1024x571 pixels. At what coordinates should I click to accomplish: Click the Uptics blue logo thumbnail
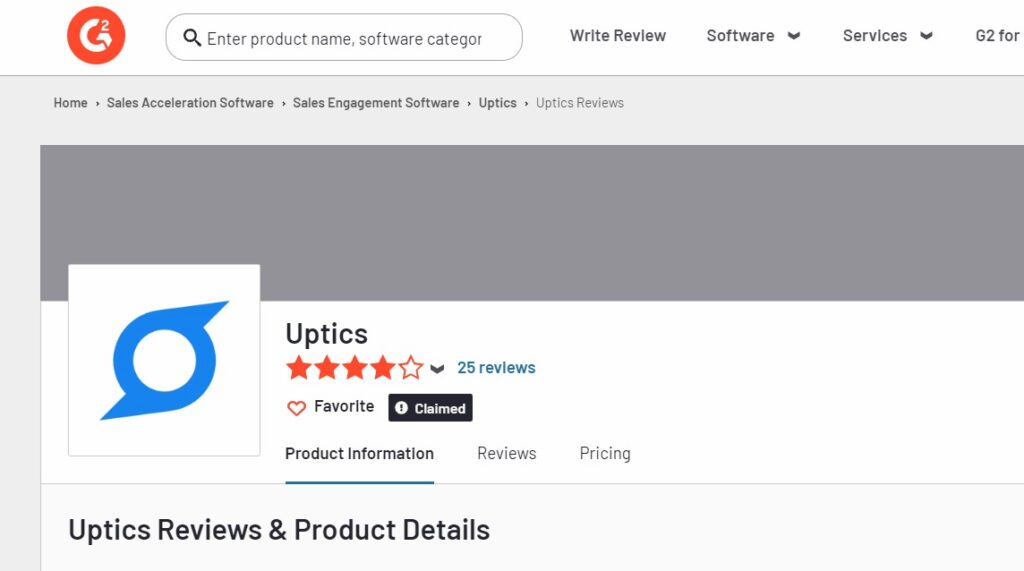164,360
